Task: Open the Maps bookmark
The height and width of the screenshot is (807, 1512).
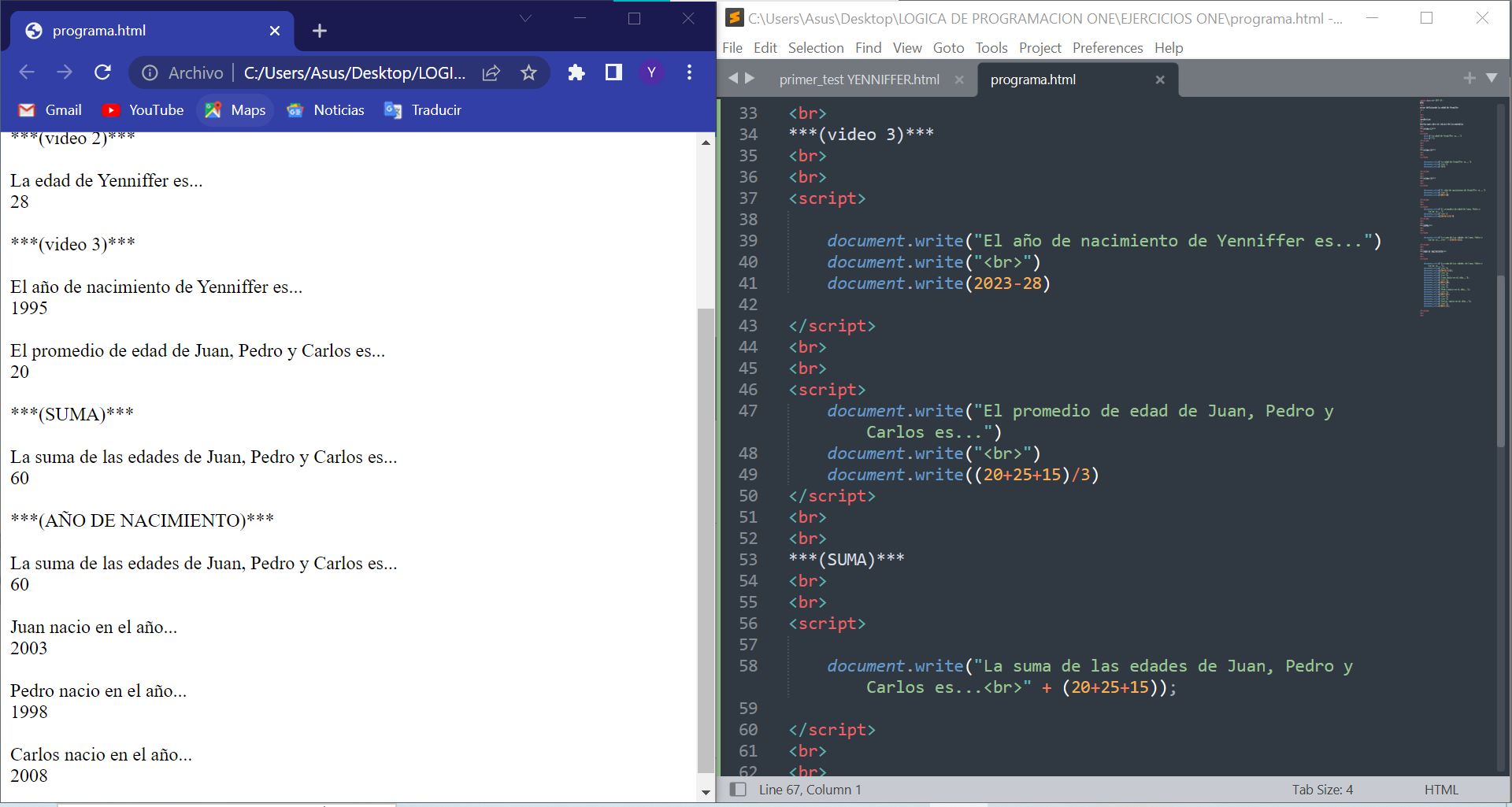Action: point(235,110)
